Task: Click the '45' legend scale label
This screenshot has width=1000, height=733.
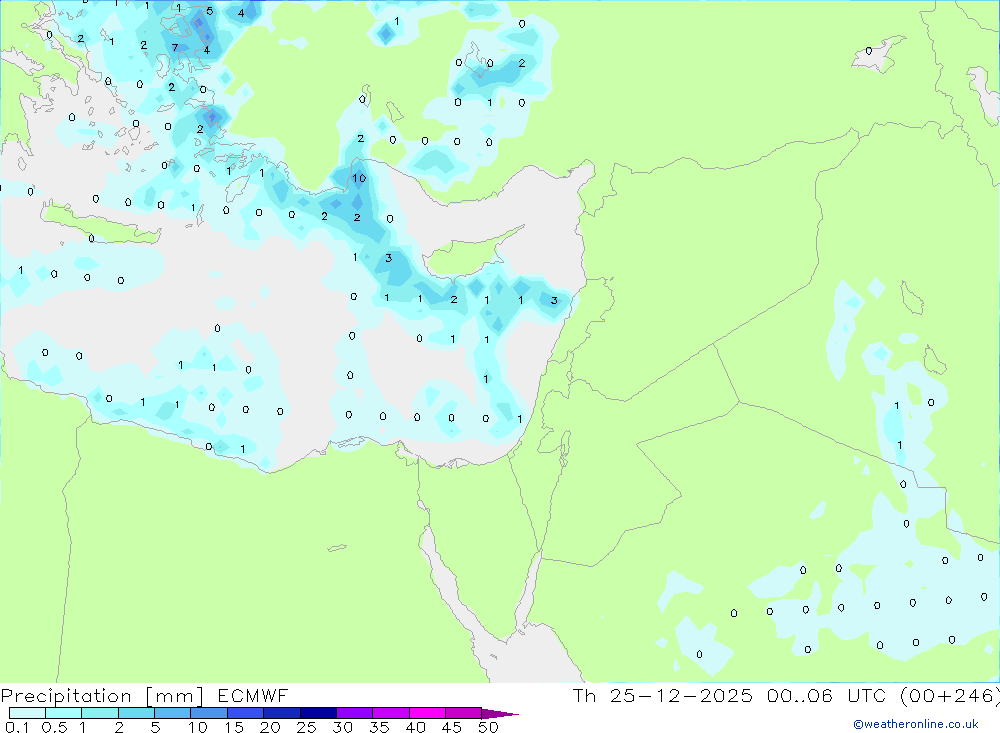Action: 452,727
